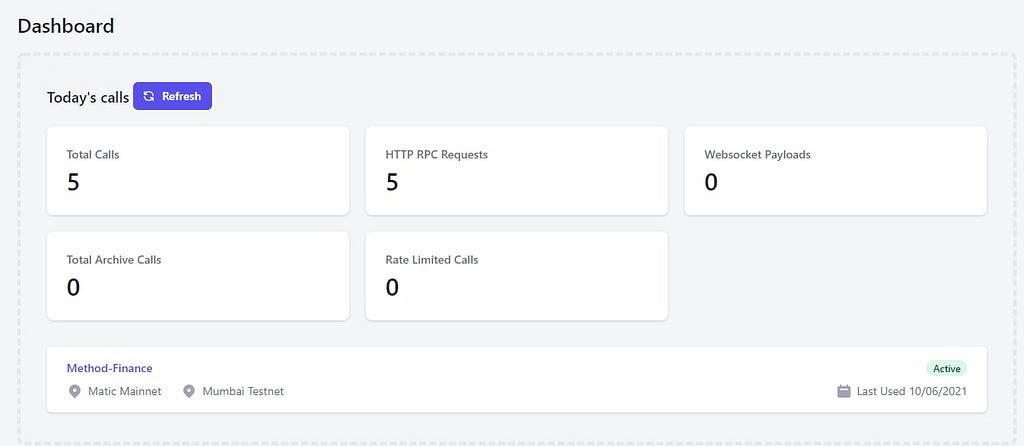Click the Mumbai Testnet label
Viewport: 1024px width, 446px height.
(243, 391)
